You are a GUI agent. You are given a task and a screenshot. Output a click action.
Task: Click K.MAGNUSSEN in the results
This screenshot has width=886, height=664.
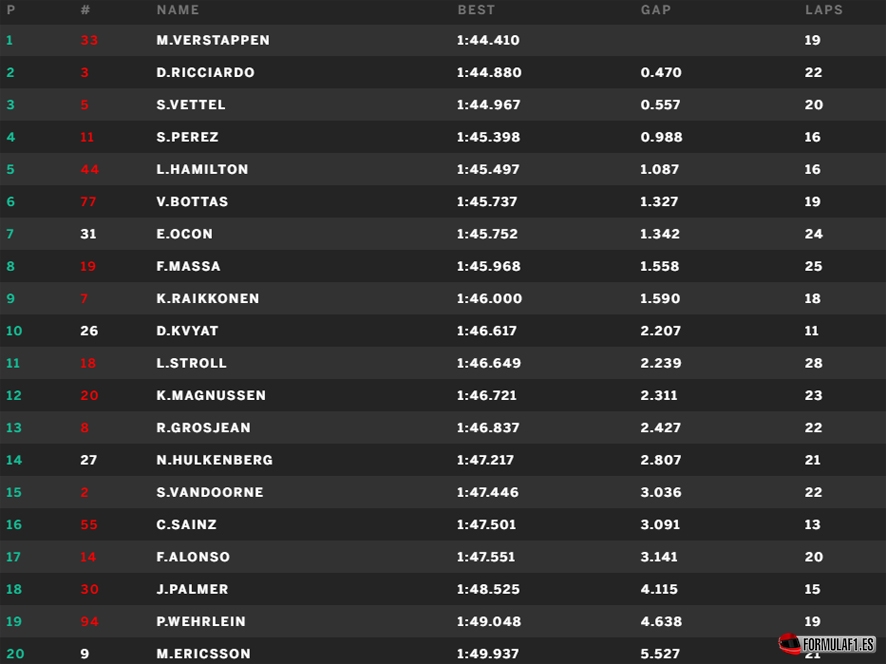tap(211, 395)
